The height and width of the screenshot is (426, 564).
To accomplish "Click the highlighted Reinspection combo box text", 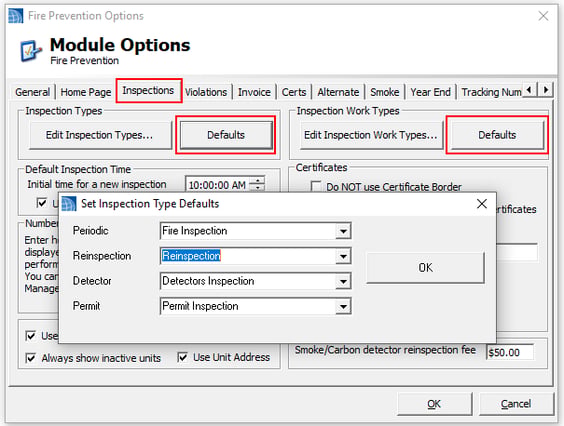I will [x=191, y=256].
